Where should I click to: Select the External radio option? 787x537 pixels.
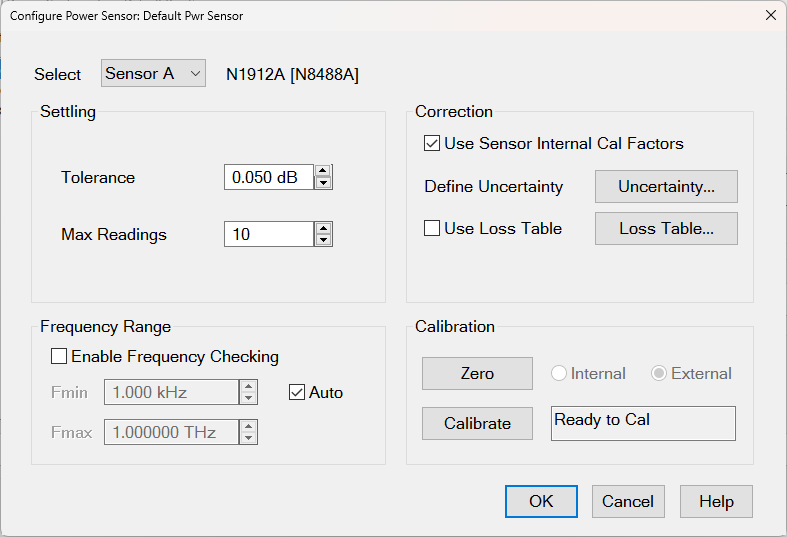pos(659,373)
